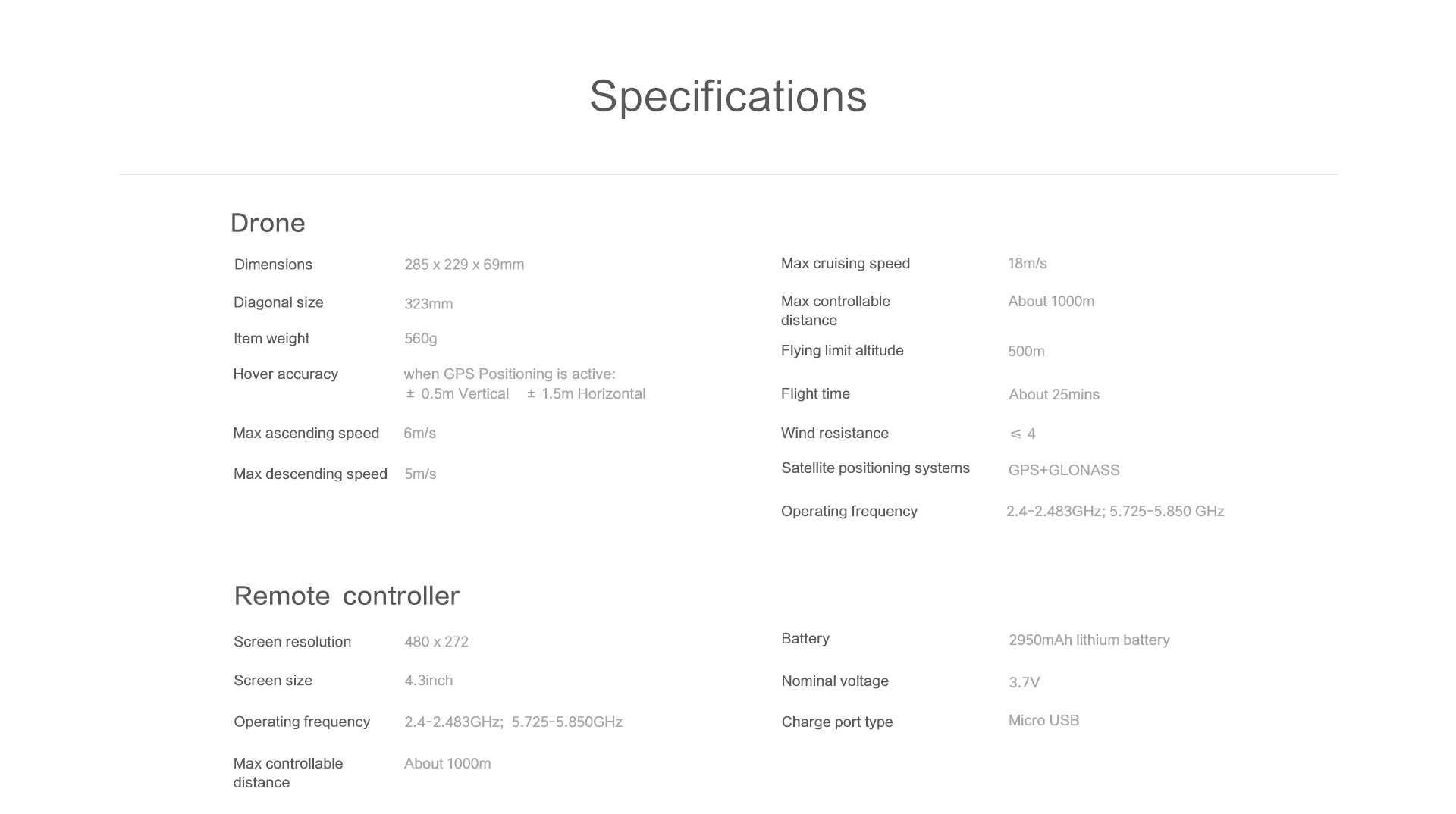Click the Item weight value 560g

point(420,339)
